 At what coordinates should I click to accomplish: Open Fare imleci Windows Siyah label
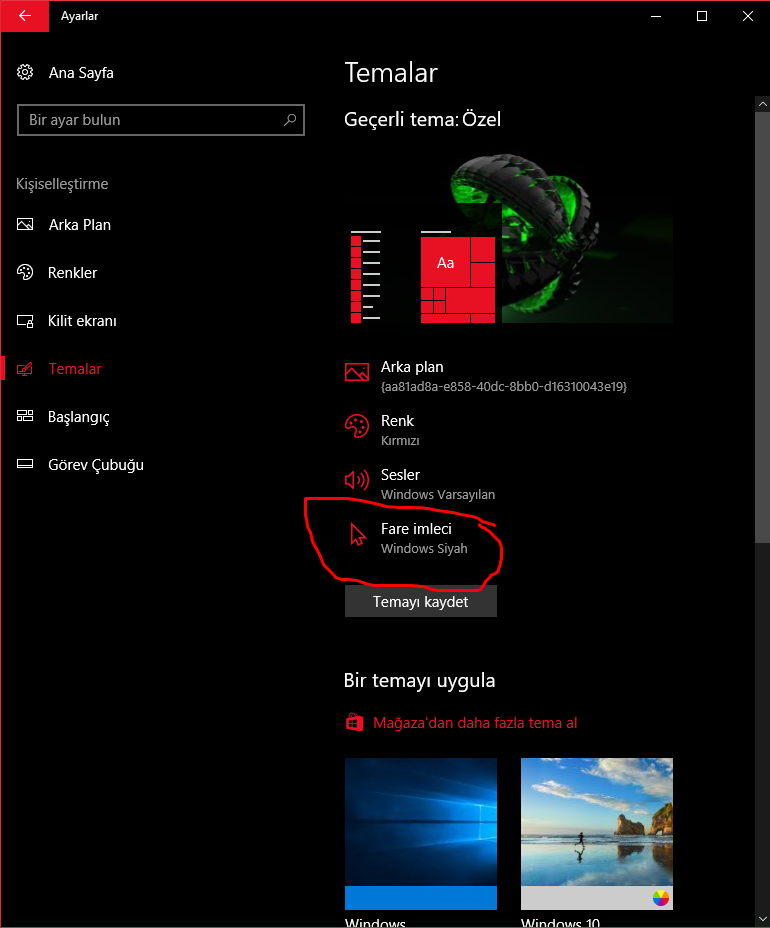coord(424,538)
